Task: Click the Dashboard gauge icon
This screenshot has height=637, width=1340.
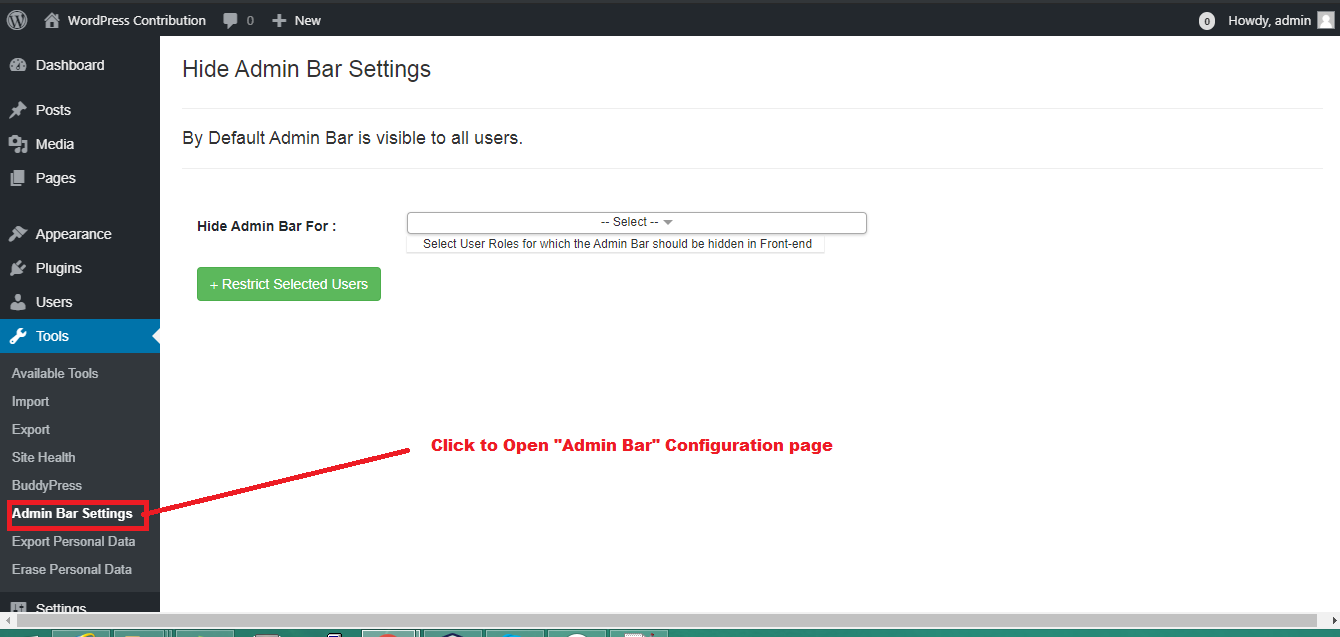Action: (x=17, y=65)
